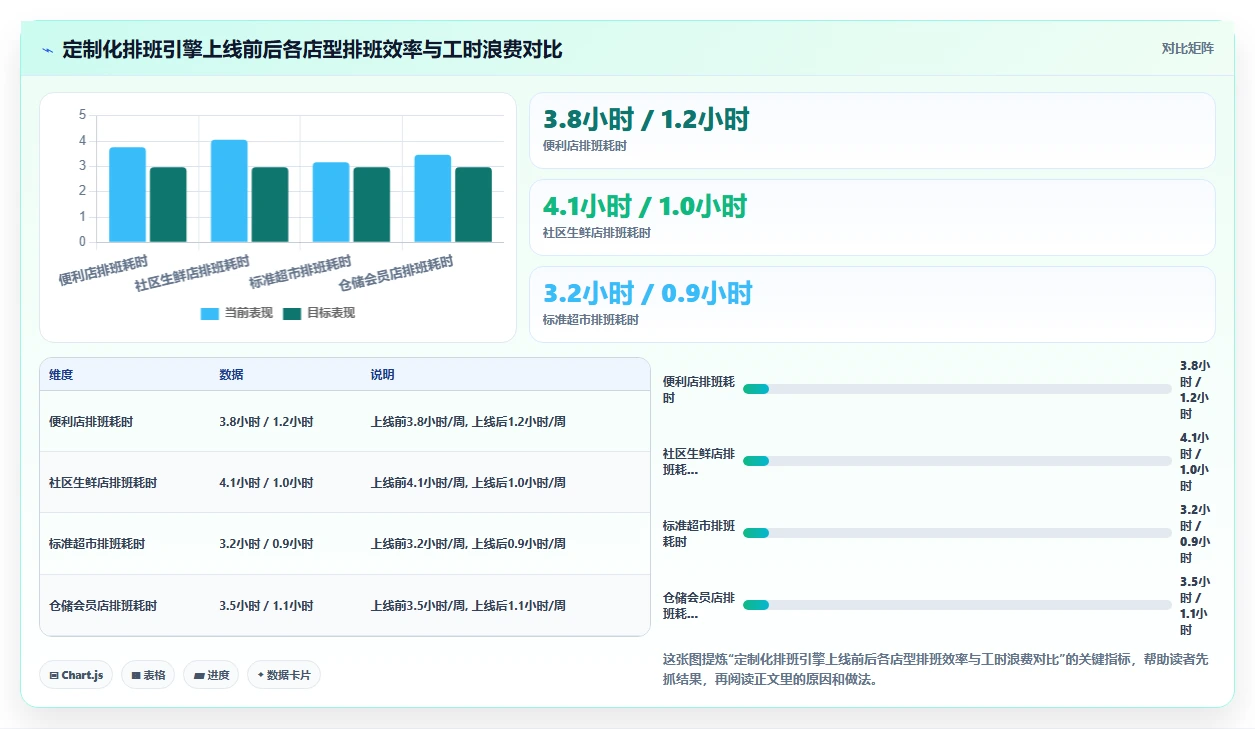The width and height of the screenshot is (1255, 729).
Task: Click the blue 社区生鲜店 chart bar
Action: click(x=229, y=191)
